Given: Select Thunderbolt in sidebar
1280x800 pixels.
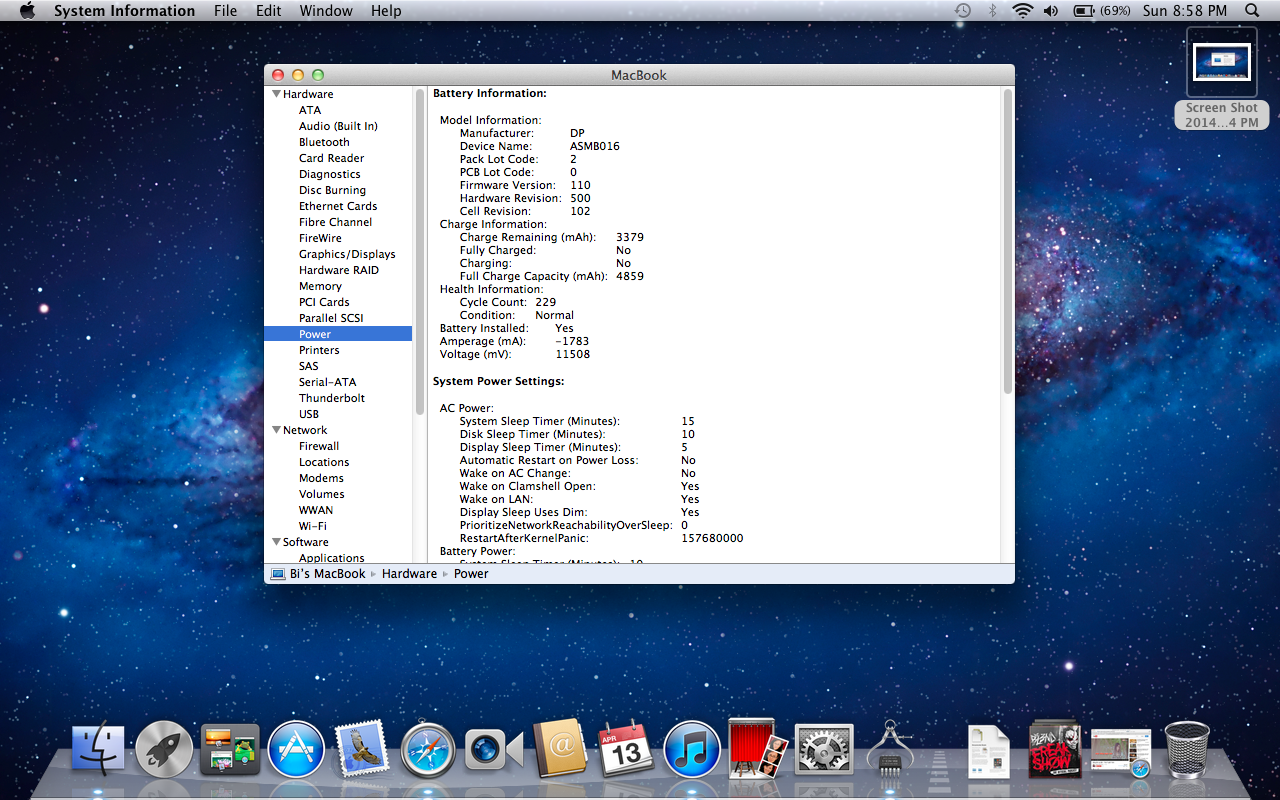Looking at the screenshot, I should pos(332,398).
